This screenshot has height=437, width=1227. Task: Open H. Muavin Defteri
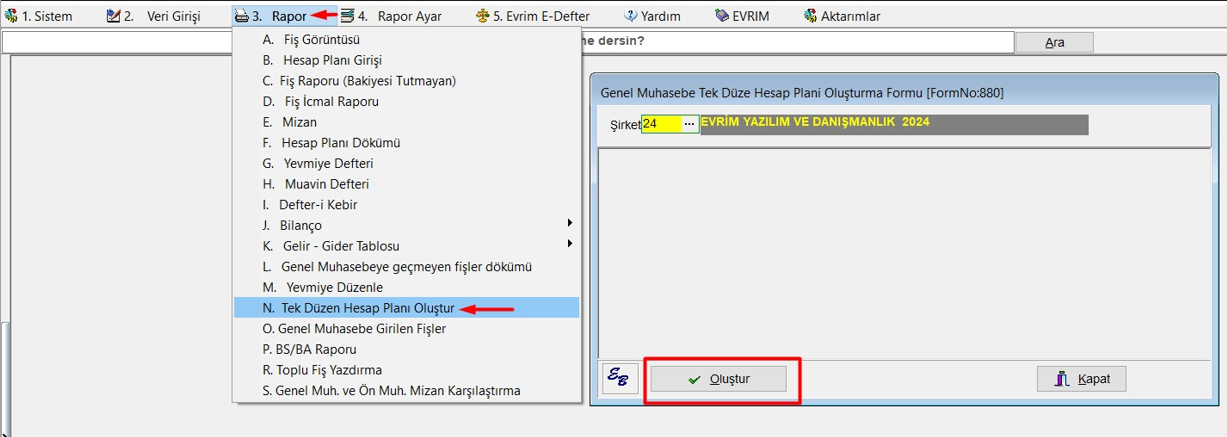(406, 184)
